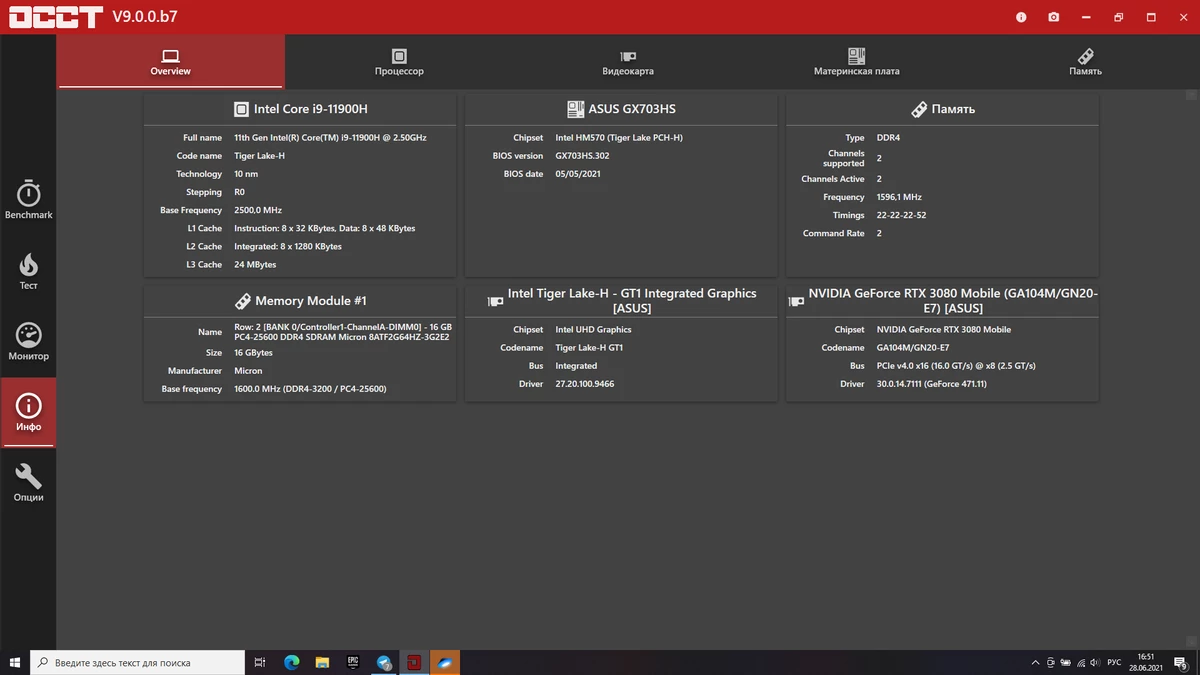Open the volume control in tray

click(x=1095, y=662)
